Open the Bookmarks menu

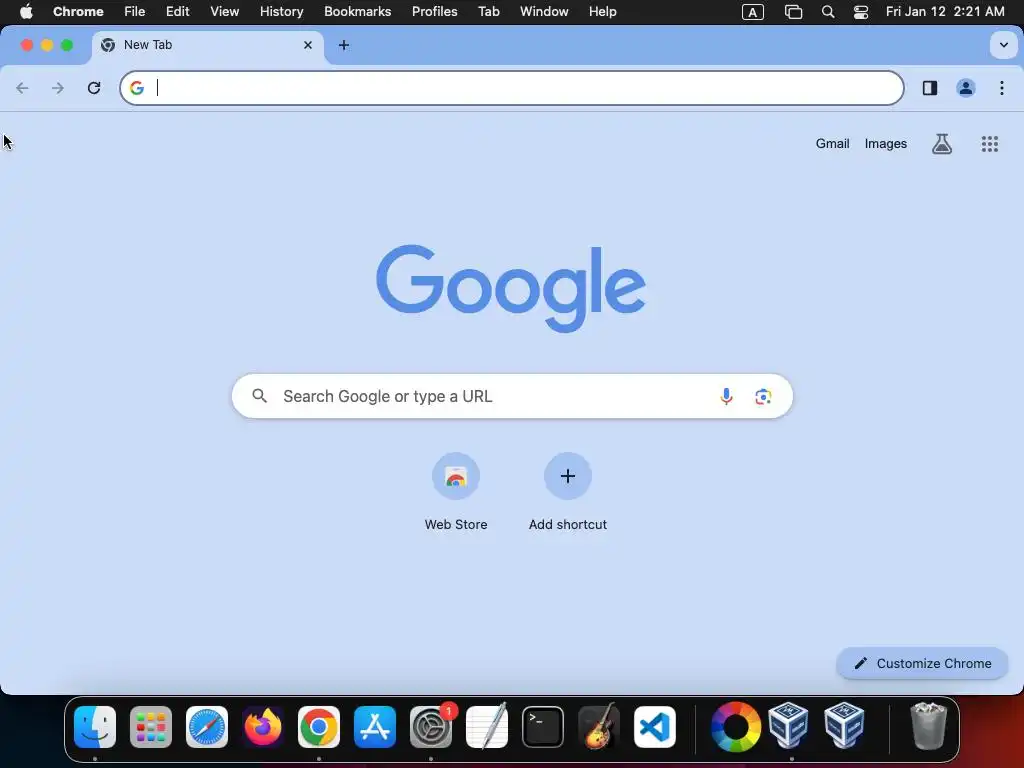357,12
